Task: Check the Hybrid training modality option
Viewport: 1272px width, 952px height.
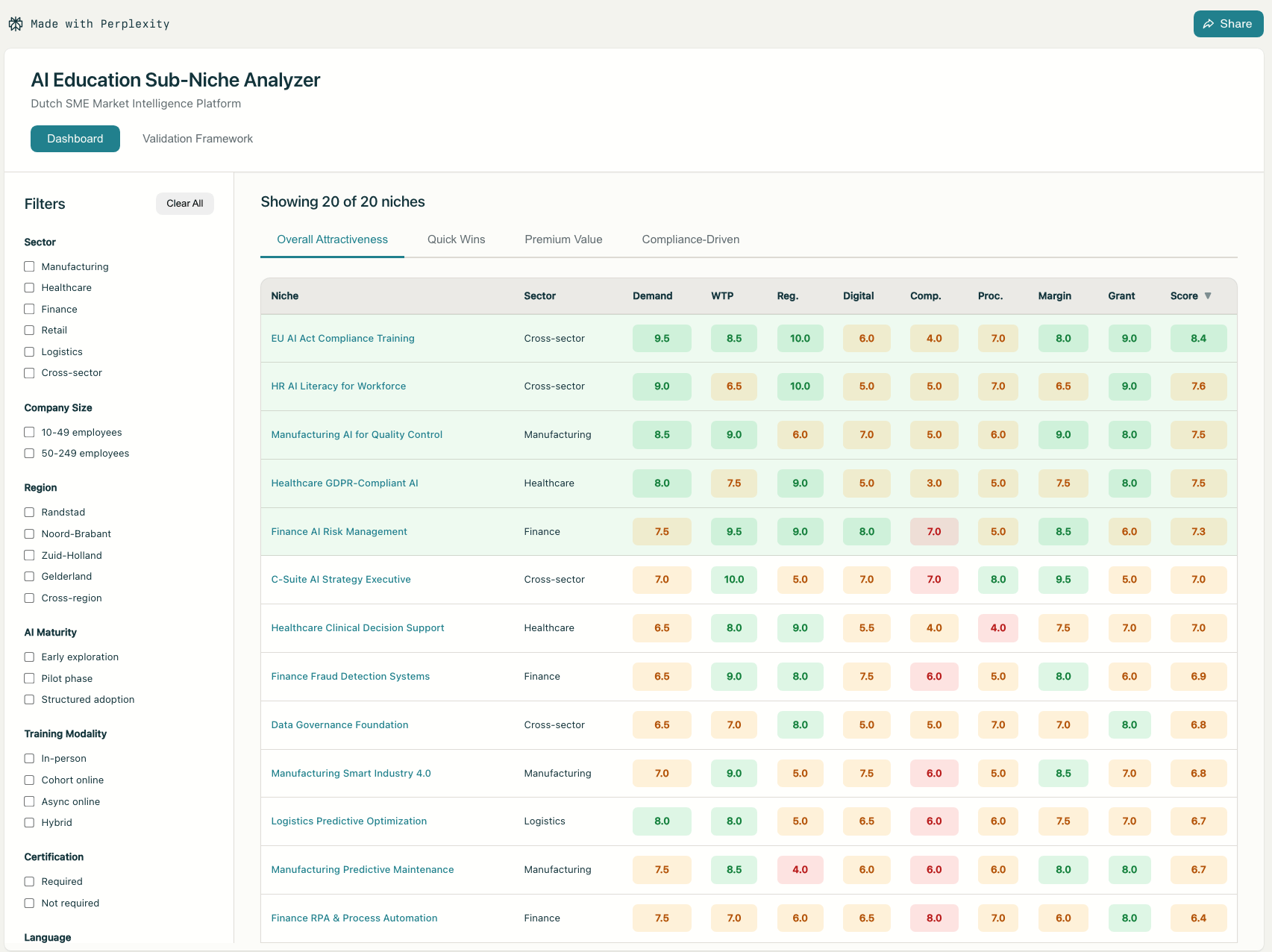Action: [30, 823]
